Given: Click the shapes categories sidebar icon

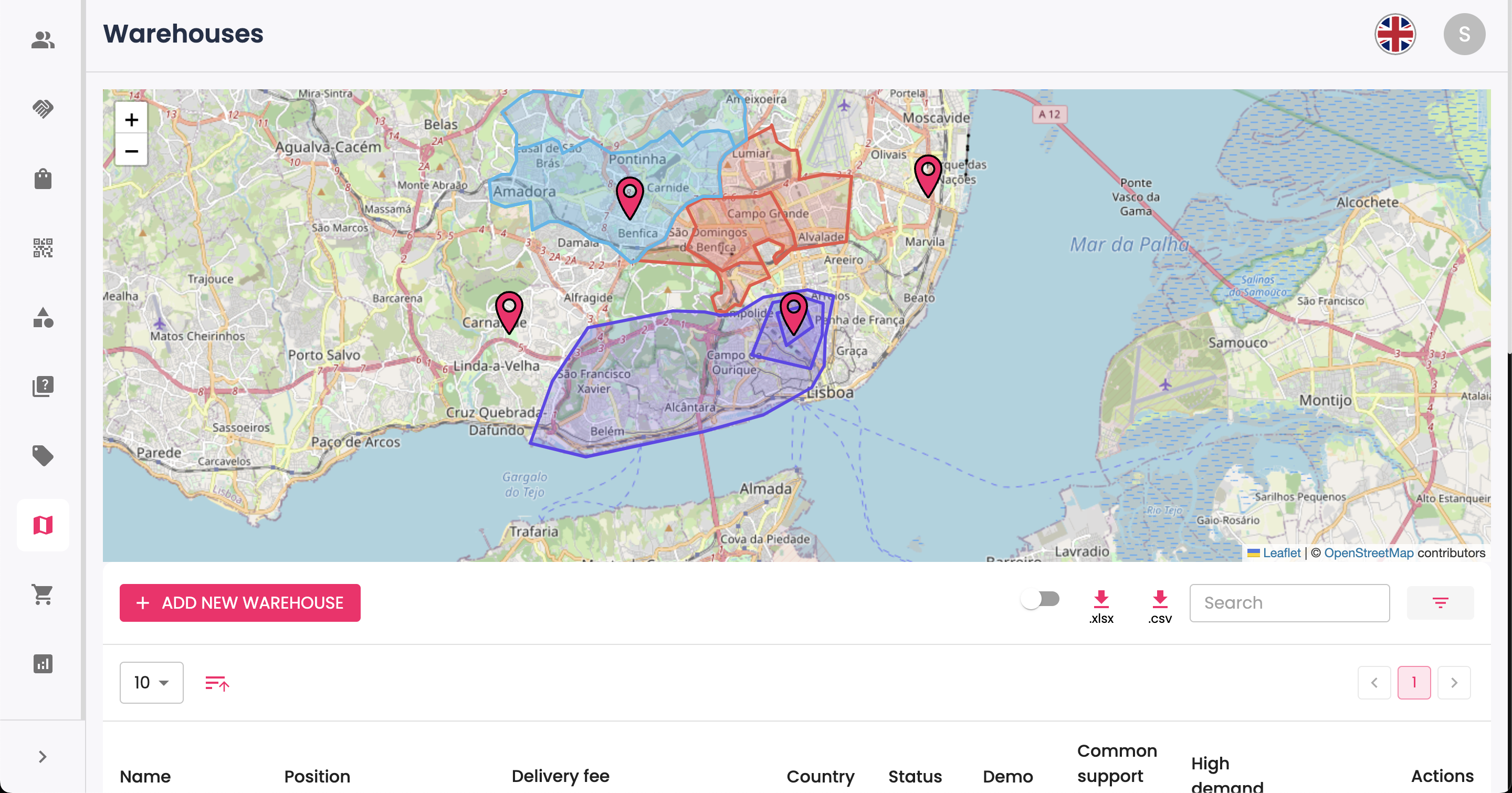Looking at the screenshot, I should [43, 318].
